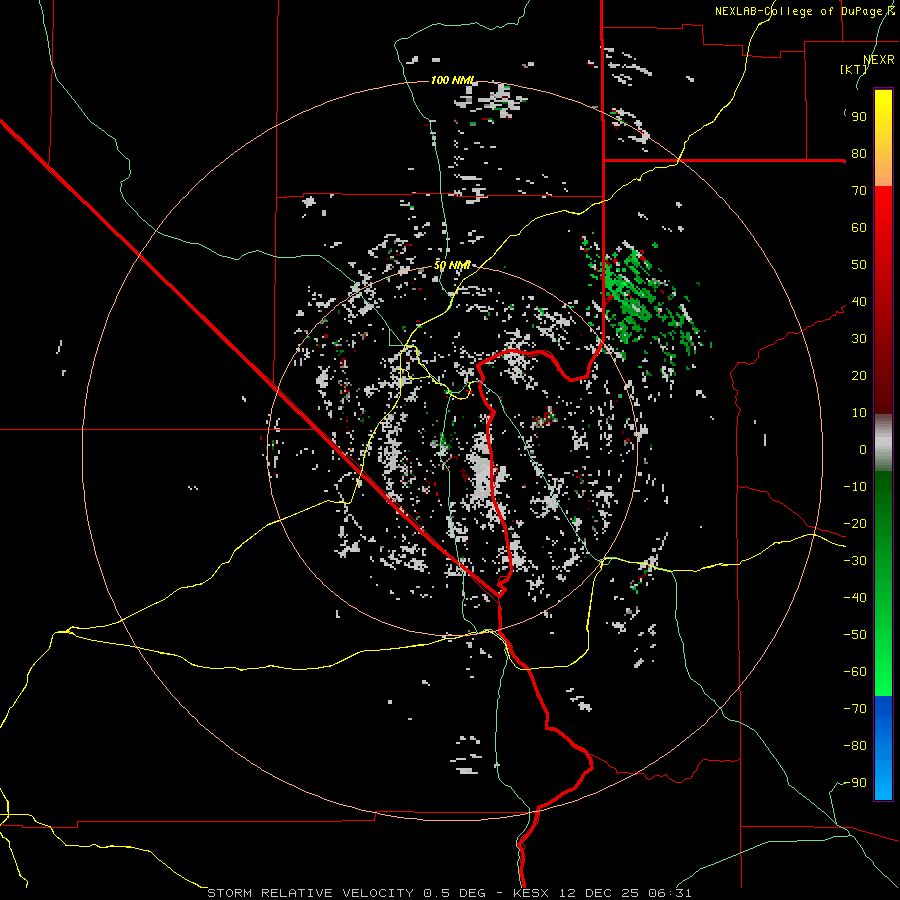The height and width of the screenshot is (900, 900).
Task: Pick the 20 label on the color scale
Action: pyautogui.click(x=859, y=376)
